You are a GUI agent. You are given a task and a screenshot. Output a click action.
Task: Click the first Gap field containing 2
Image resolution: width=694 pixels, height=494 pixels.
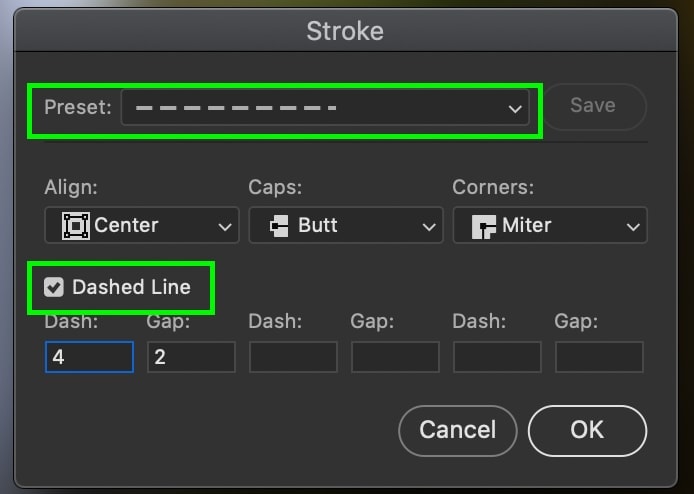191,357
